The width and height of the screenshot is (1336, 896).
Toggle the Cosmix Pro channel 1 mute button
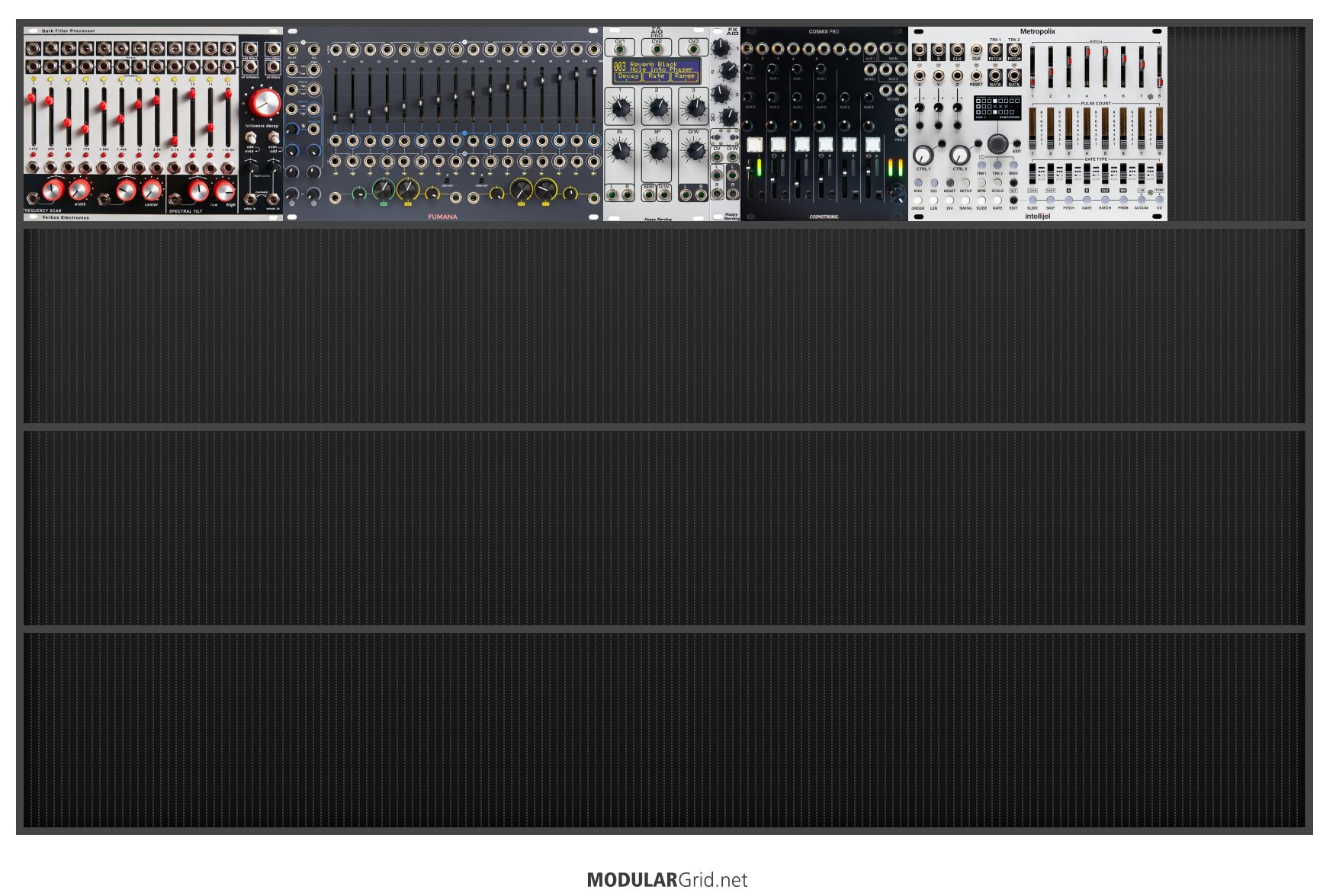[x=754, y=144]
